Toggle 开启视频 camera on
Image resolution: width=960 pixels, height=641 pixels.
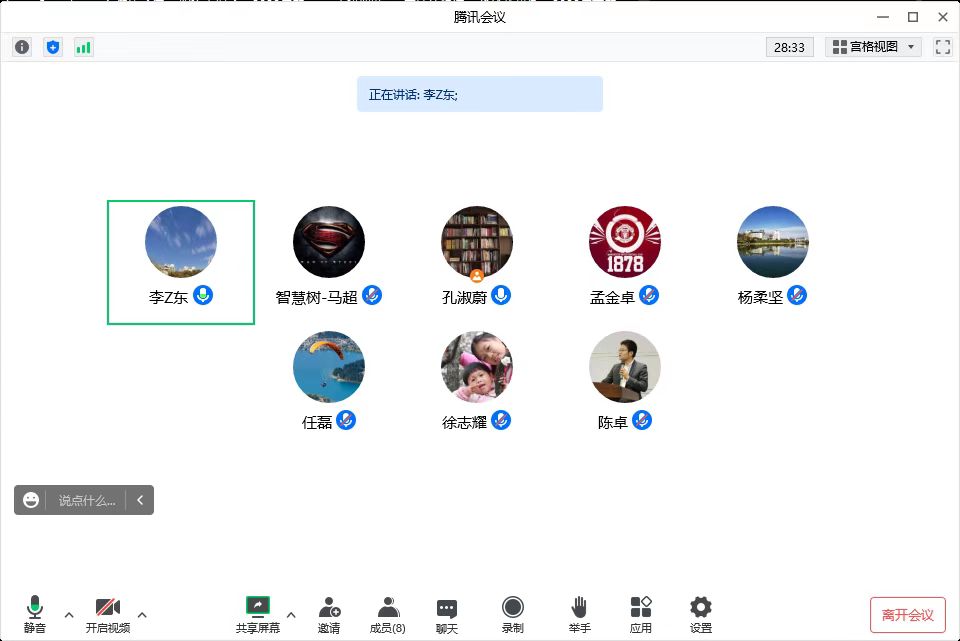pyautogui.click(x=108, y=613)
